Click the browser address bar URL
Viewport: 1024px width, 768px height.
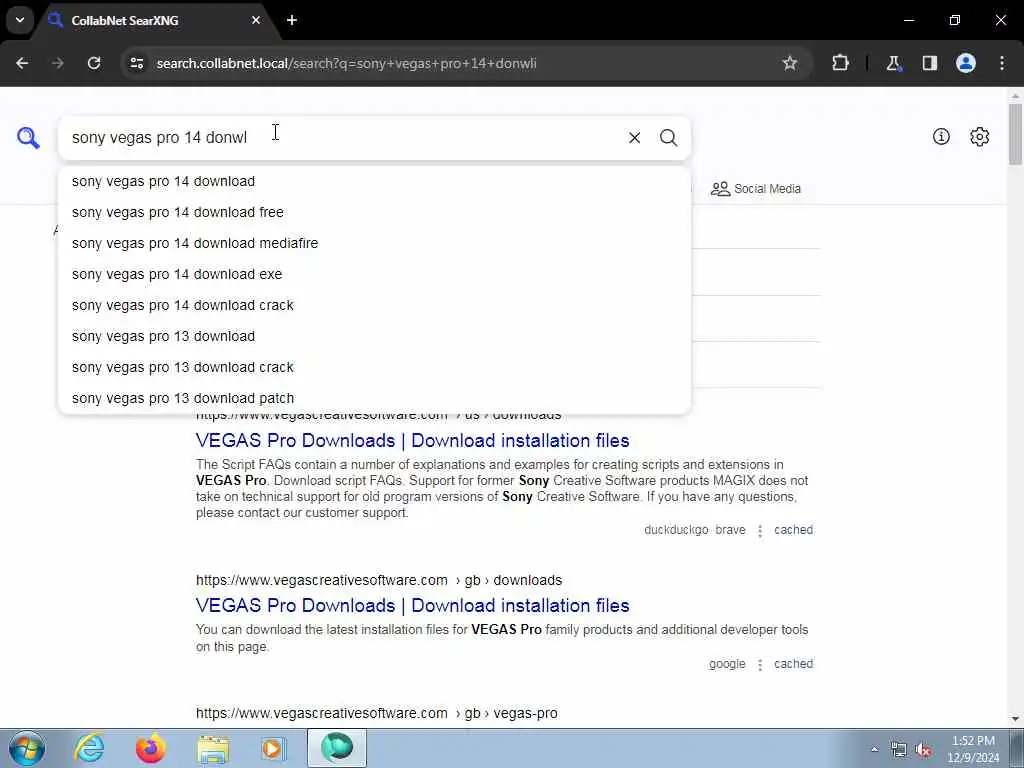(346, 63)
